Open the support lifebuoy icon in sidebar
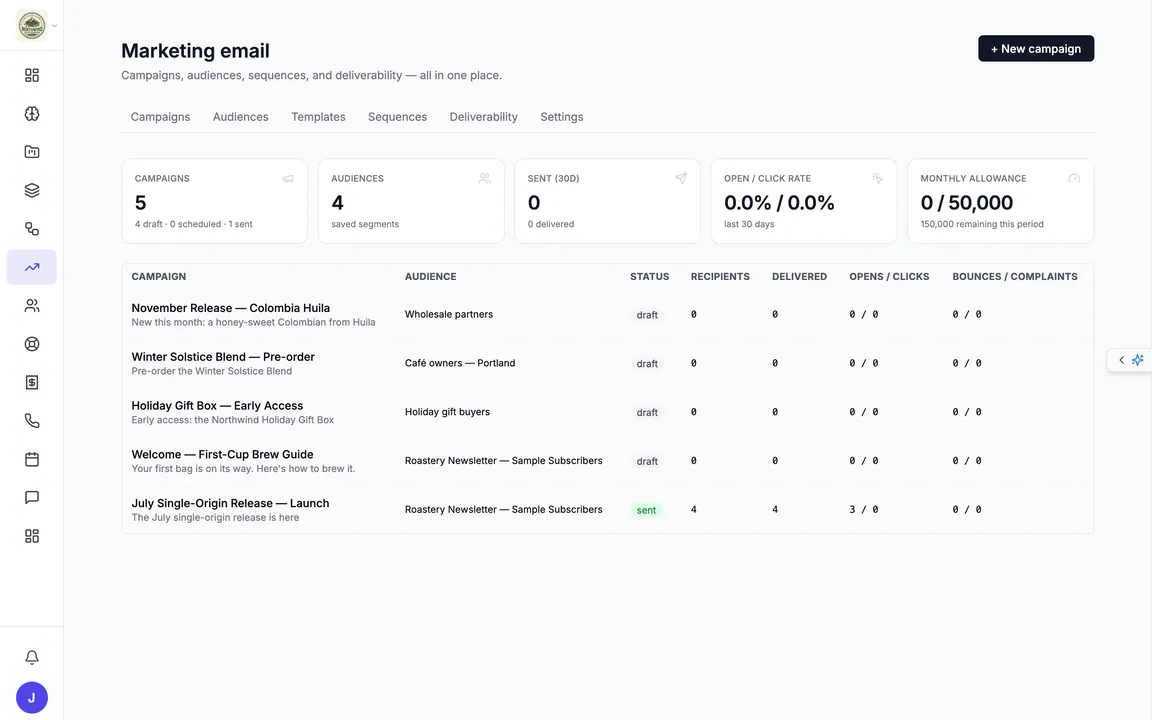 (x=32, y=344)
